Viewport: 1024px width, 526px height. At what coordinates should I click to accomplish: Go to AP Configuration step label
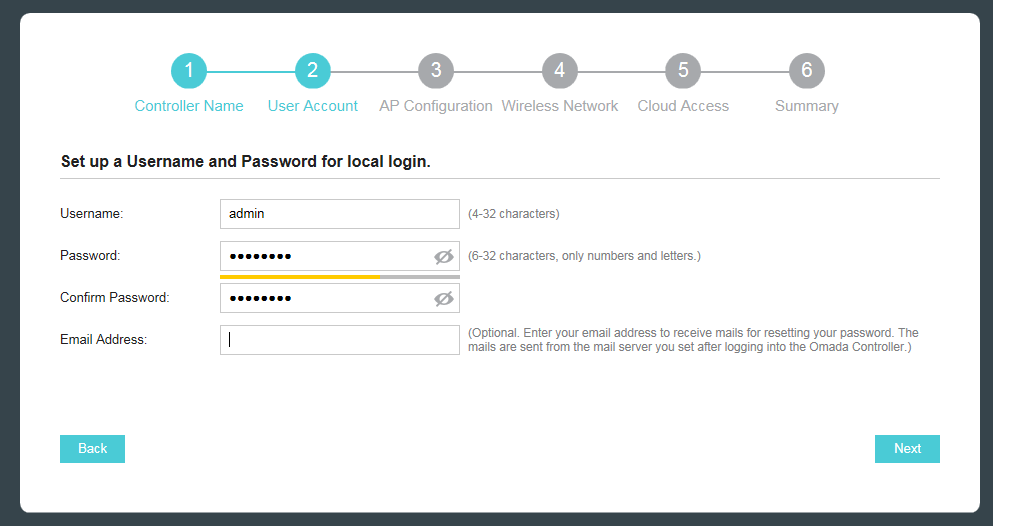pos(436,106)
